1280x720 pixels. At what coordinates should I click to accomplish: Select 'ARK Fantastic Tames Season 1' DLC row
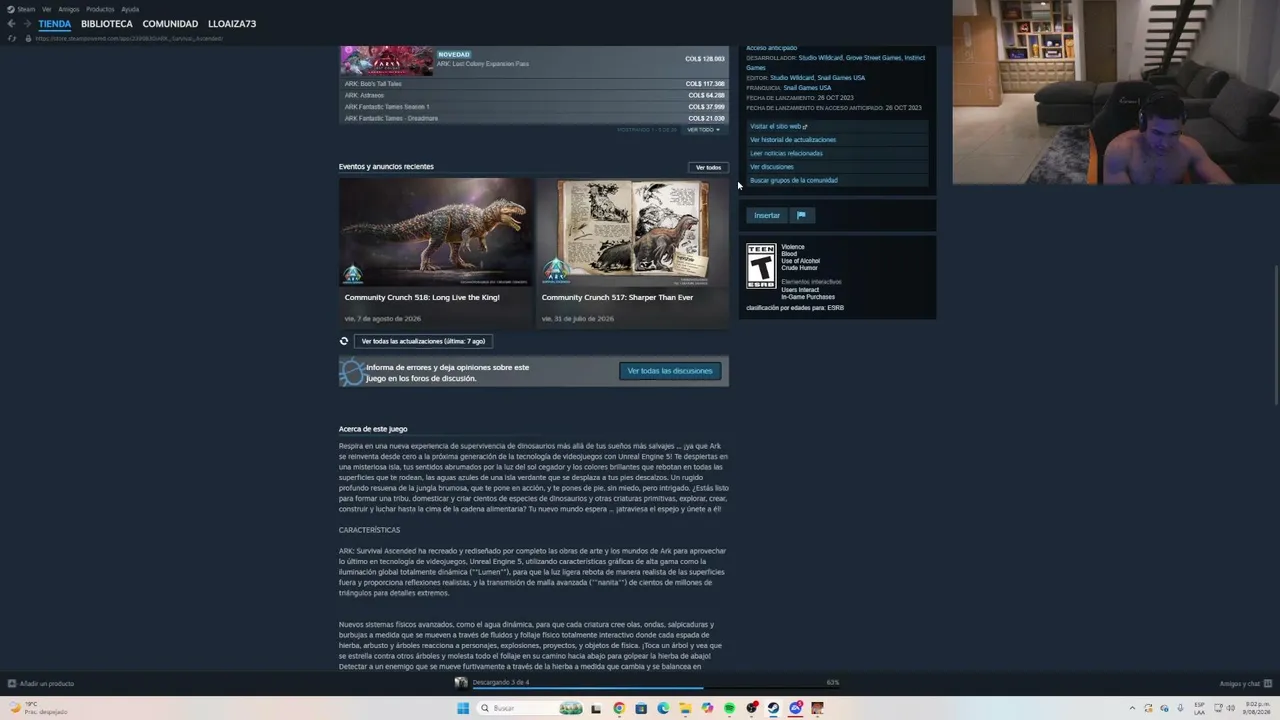pos(534,107)
